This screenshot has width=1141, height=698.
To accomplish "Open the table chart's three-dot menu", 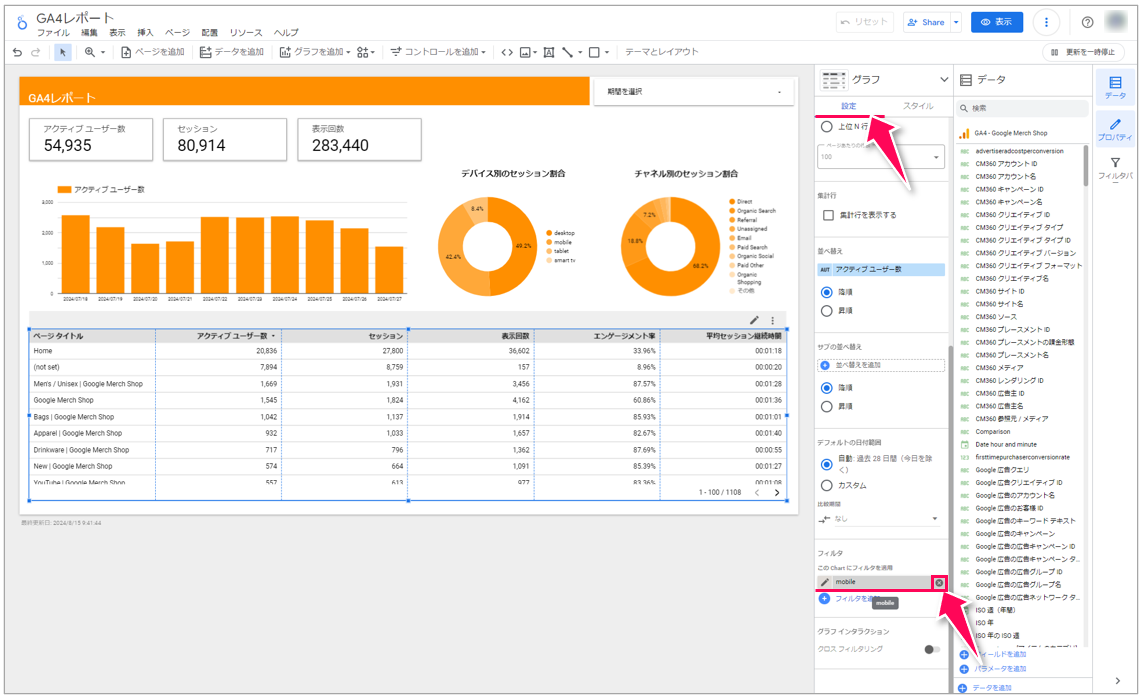I will pyautogui.click(x=773, y=320).
